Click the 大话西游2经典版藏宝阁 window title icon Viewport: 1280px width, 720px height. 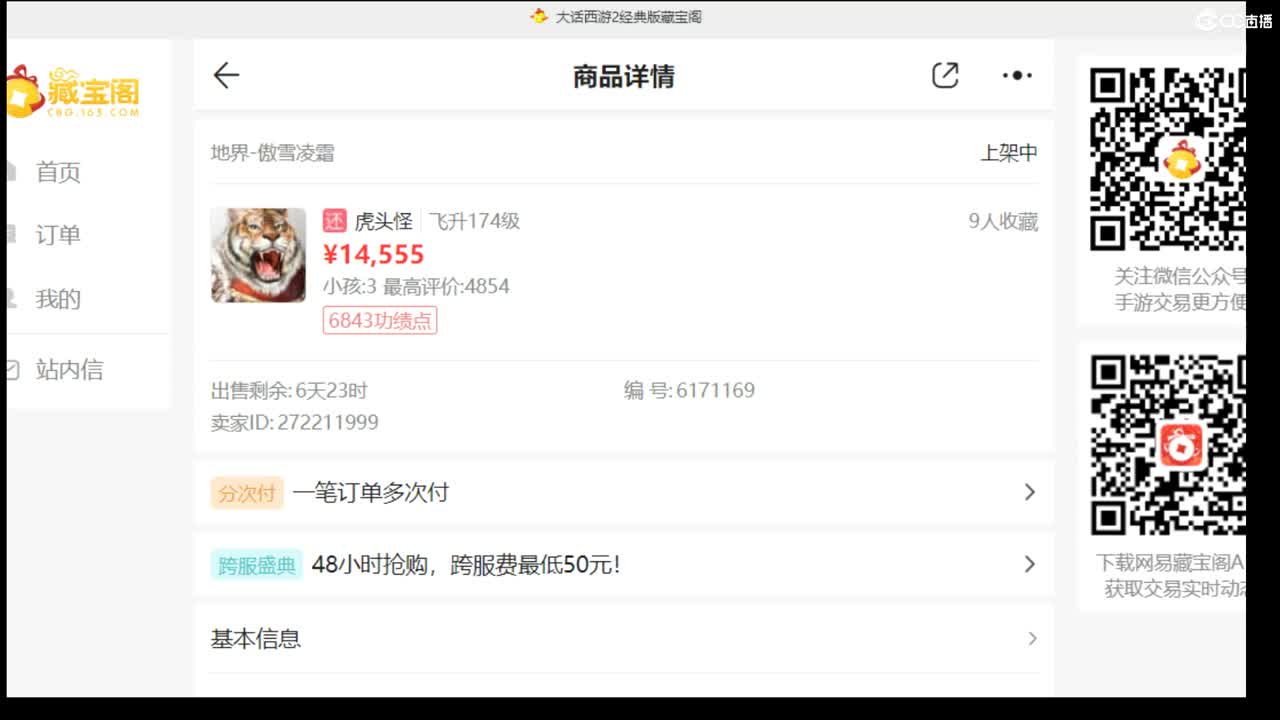[539, 16]
